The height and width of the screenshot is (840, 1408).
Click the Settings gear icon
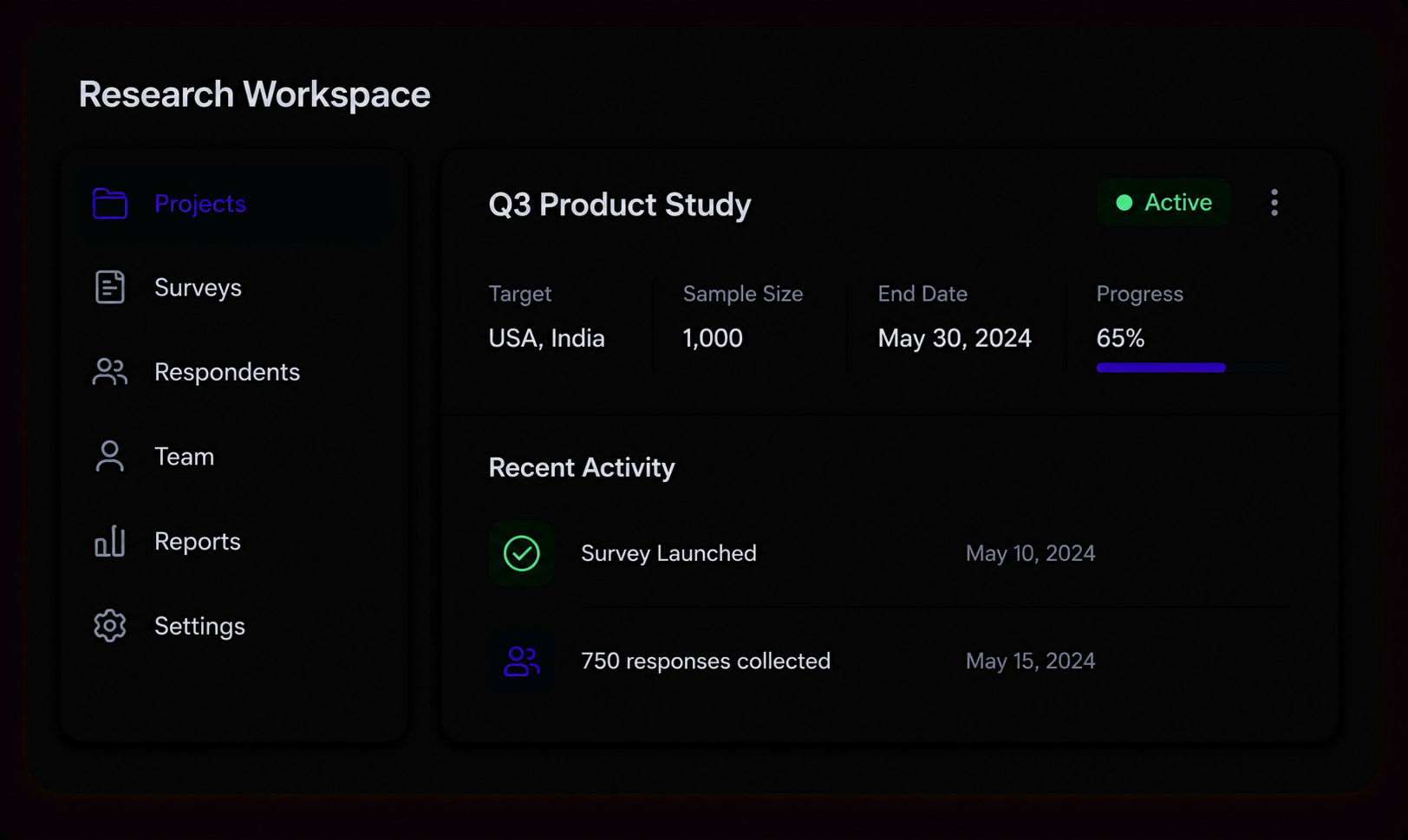click(x=110, y=626)
